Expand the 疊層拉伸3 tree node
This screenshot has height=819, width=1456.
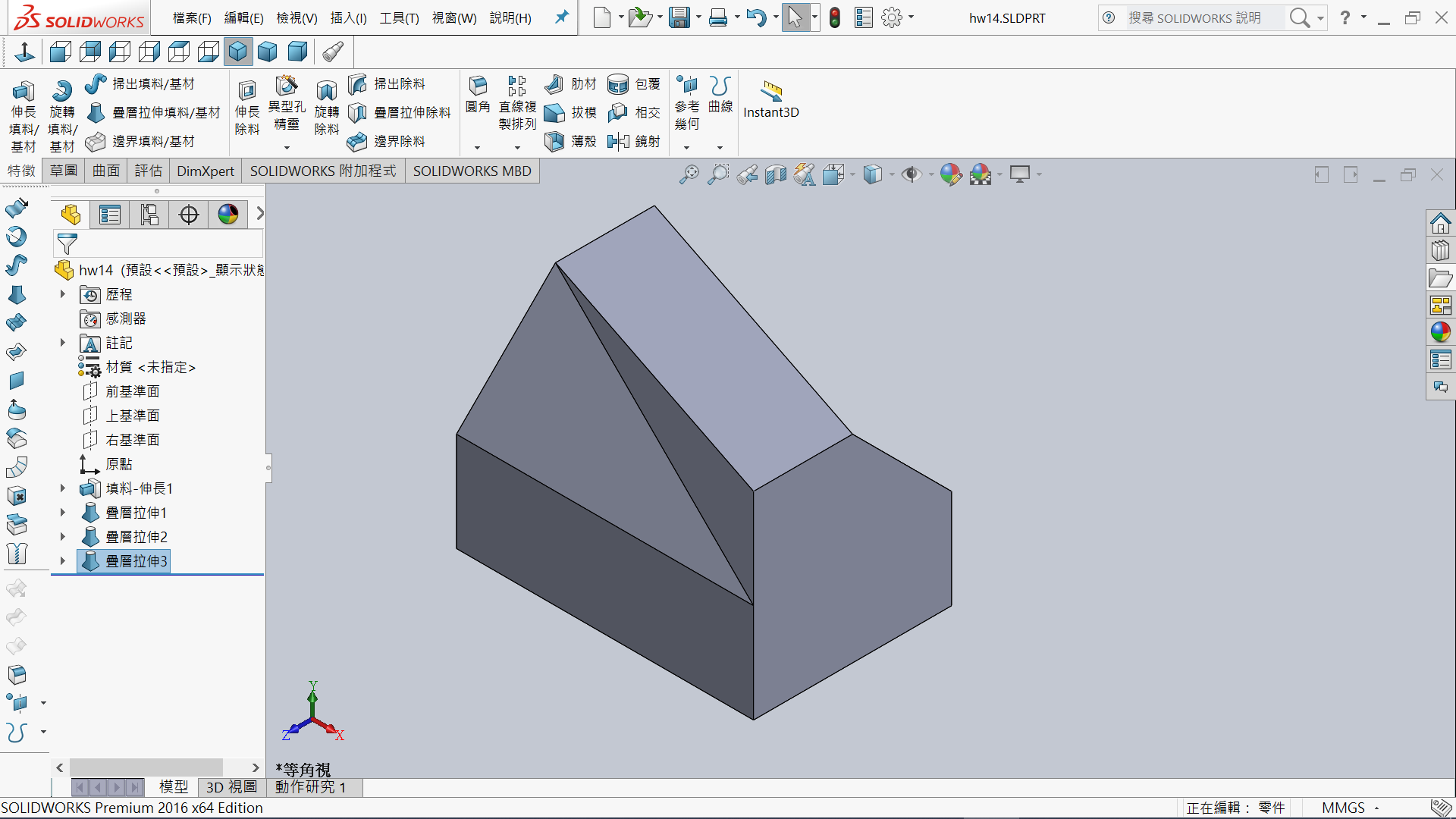point(63,561)
